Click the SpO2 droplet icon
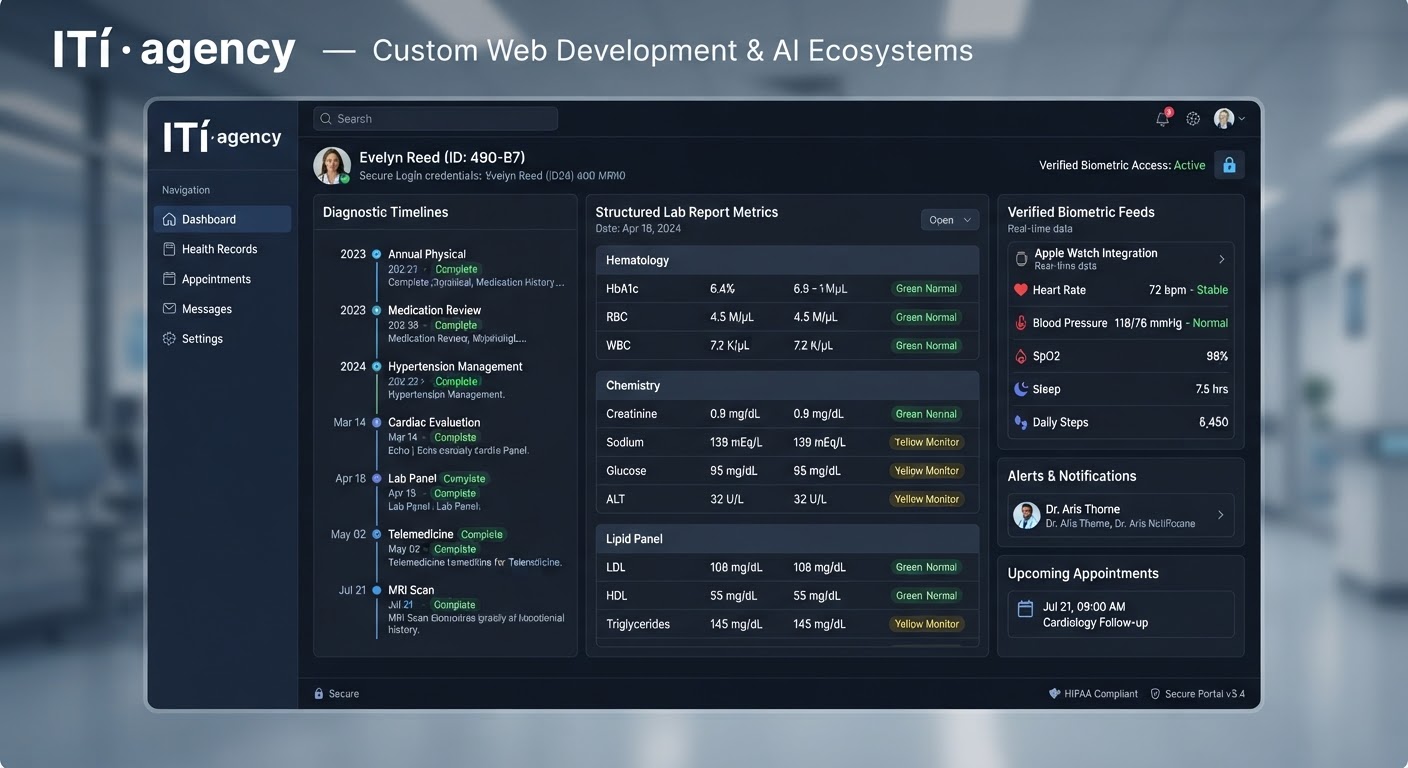This screenshot has height=768, width=1408. [1021, 356]
